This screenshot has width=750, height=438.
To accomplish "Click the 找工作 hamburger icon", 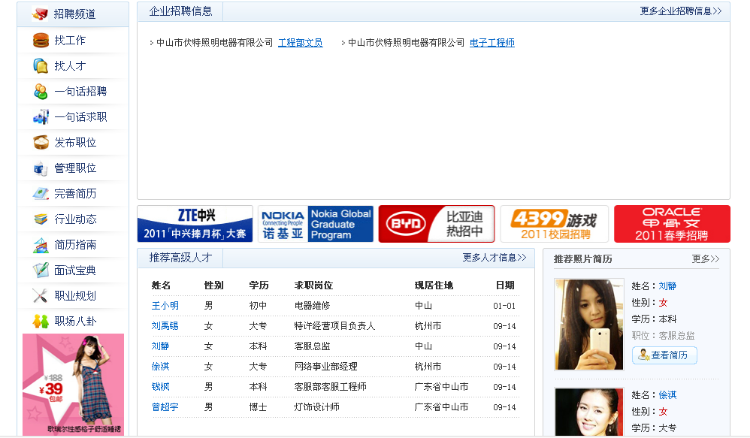I will click(x=41, y=40).
